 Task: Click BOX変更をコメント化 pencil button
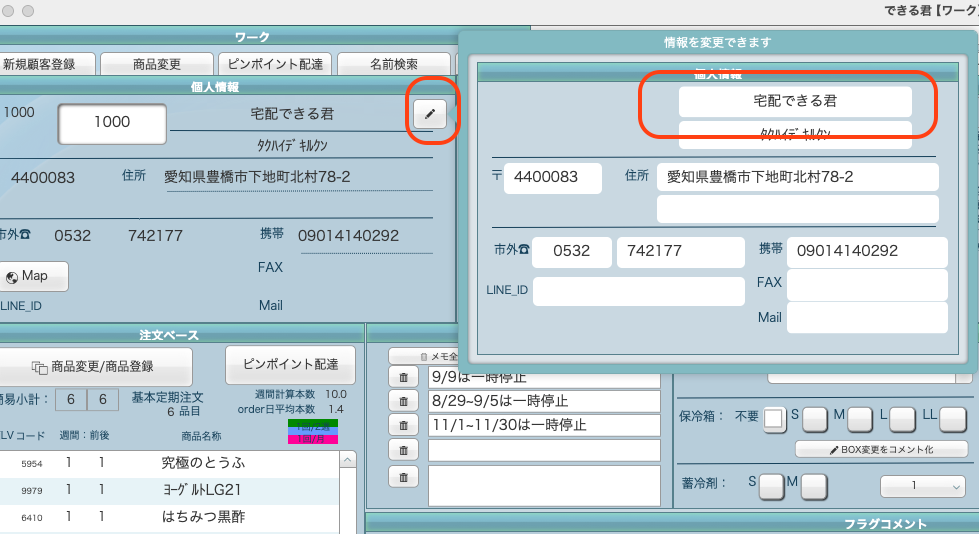(x=881, y=449)
